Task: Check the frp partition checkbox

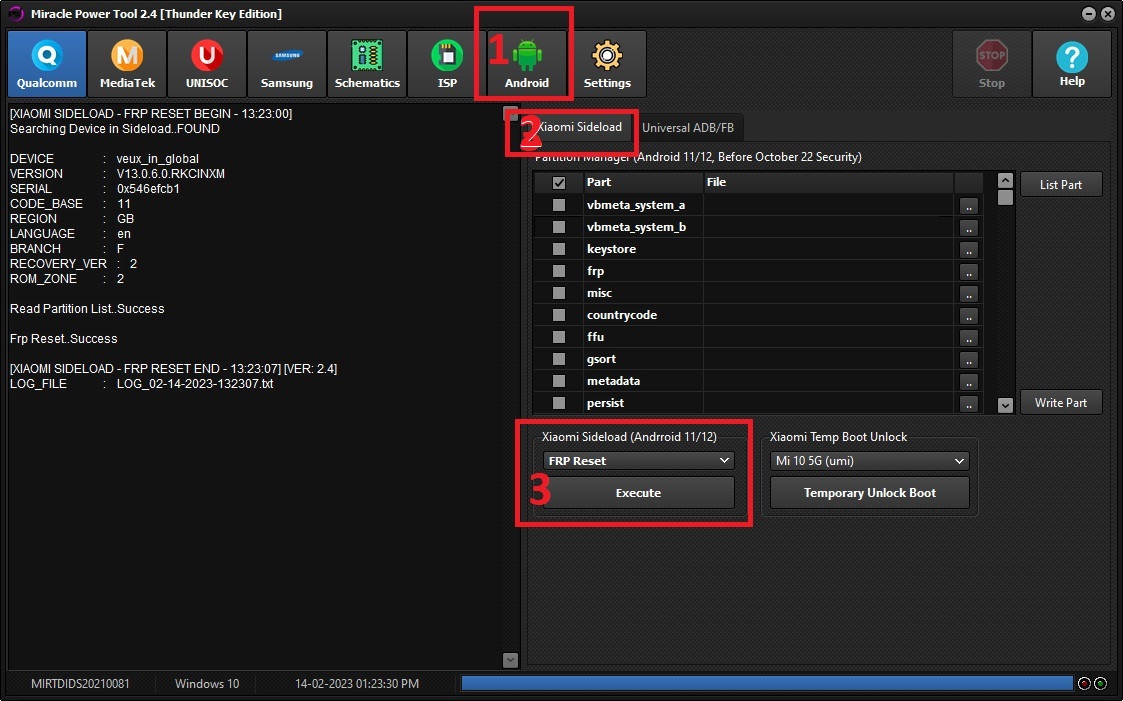Action: pyautogui.click(x=559, y=271)
